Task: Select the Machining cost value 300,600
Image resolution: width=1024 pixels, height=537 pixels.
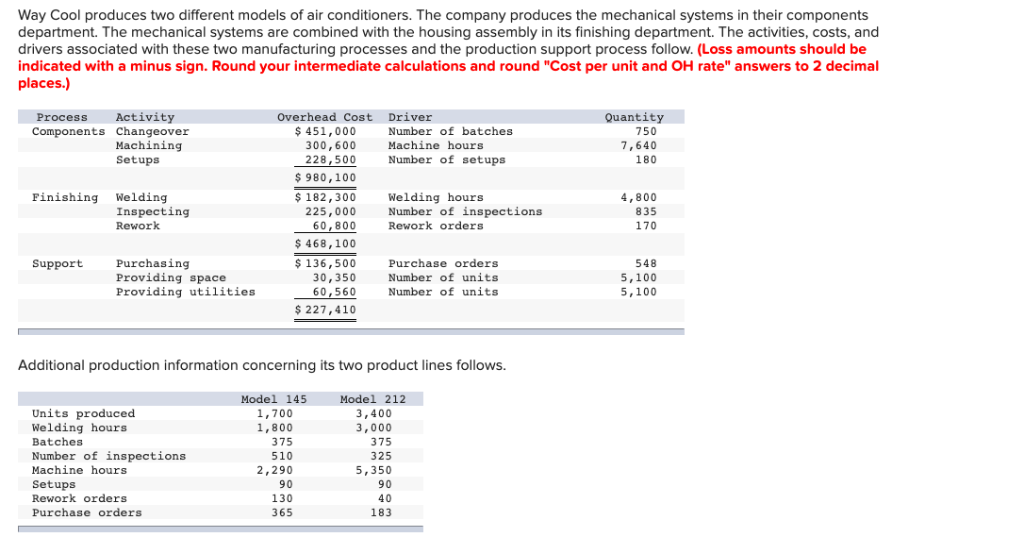Action: pos(330,146)
